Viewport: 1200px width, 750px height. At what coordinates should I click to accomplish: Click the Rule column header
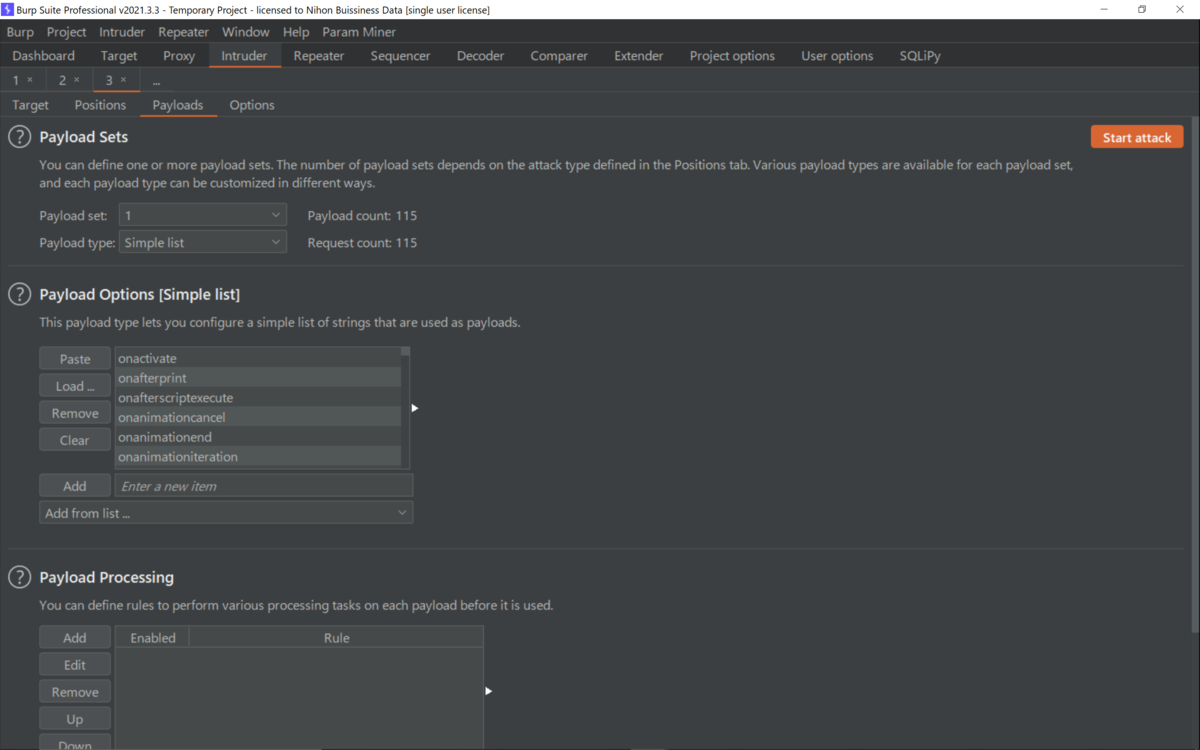tap(336, 638)
